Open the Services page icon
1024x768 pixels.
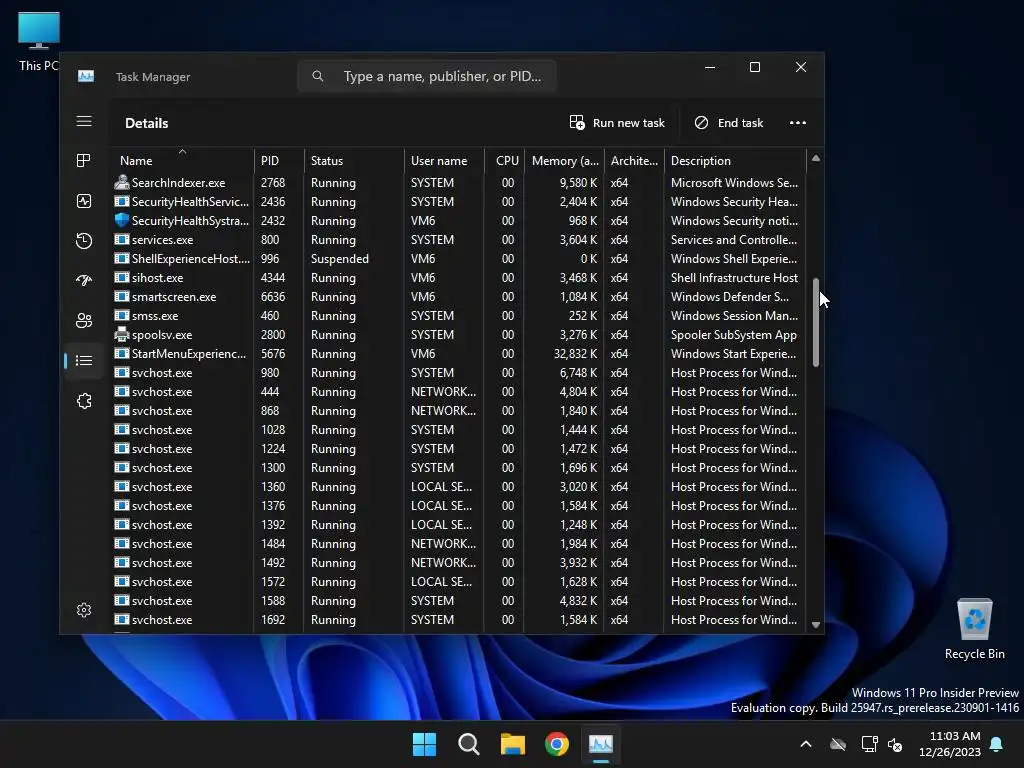(84, 401)
